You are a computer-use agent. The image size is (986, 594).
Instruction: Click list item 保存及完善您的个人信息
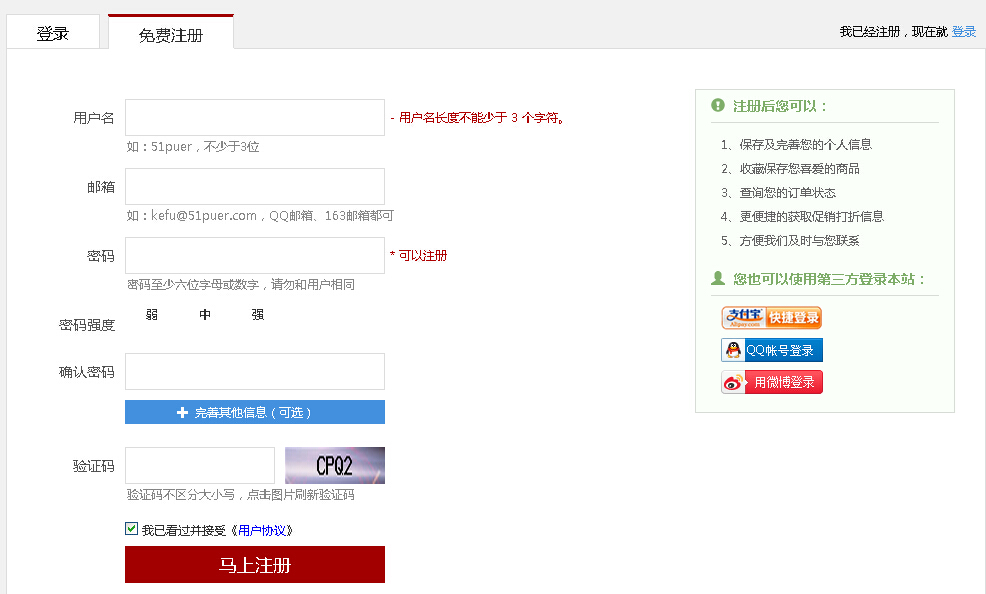[x=806, y=145]
